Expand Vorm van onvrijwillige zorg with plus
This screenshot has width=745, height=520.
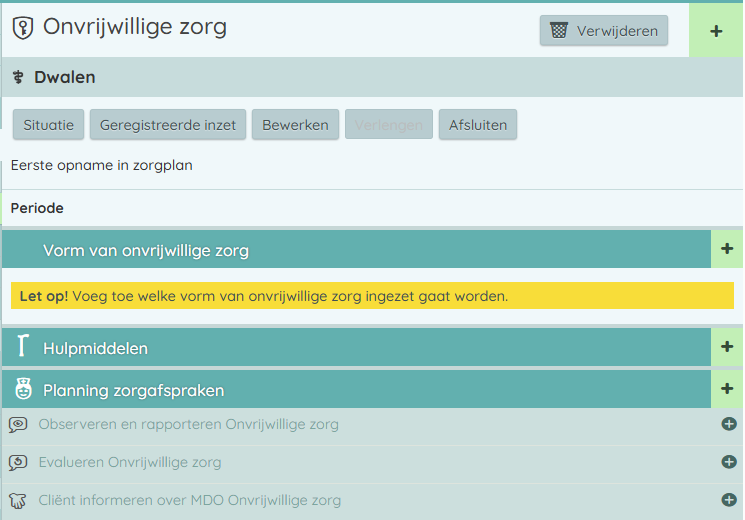(x=727, y=249)
